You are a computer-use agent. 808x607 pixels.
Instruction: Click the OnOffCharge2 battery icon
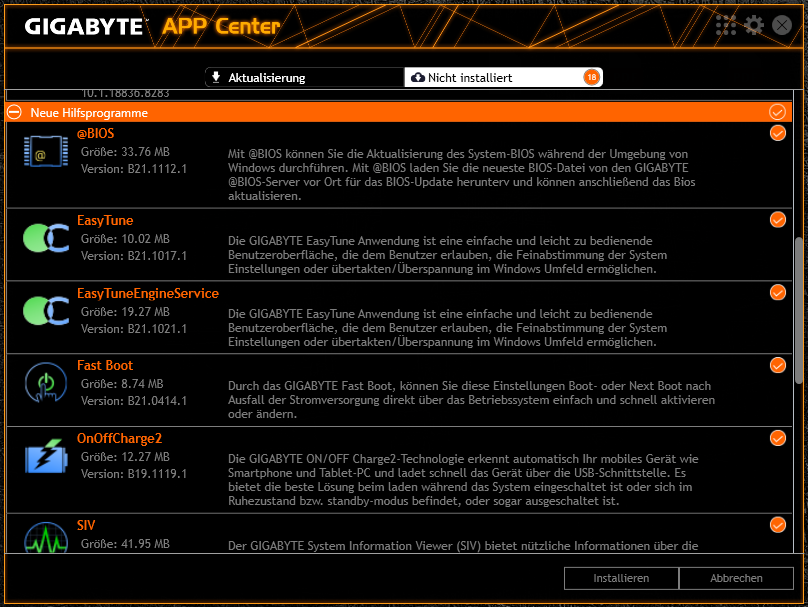tap(46, 456)
